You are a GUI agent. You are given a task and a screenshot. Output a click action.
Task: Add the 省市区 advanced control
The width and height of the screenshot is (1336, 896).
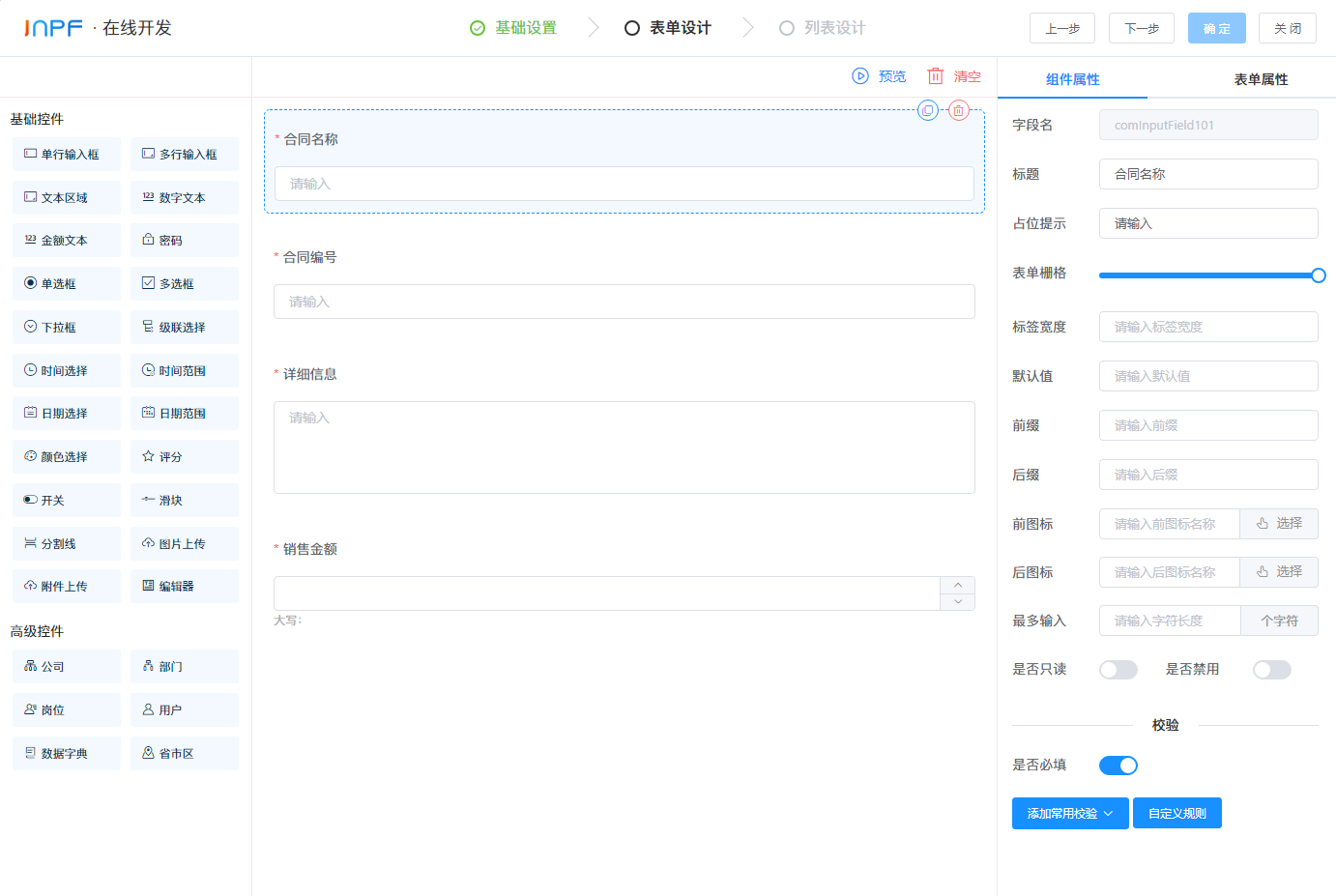pos(184,753)
